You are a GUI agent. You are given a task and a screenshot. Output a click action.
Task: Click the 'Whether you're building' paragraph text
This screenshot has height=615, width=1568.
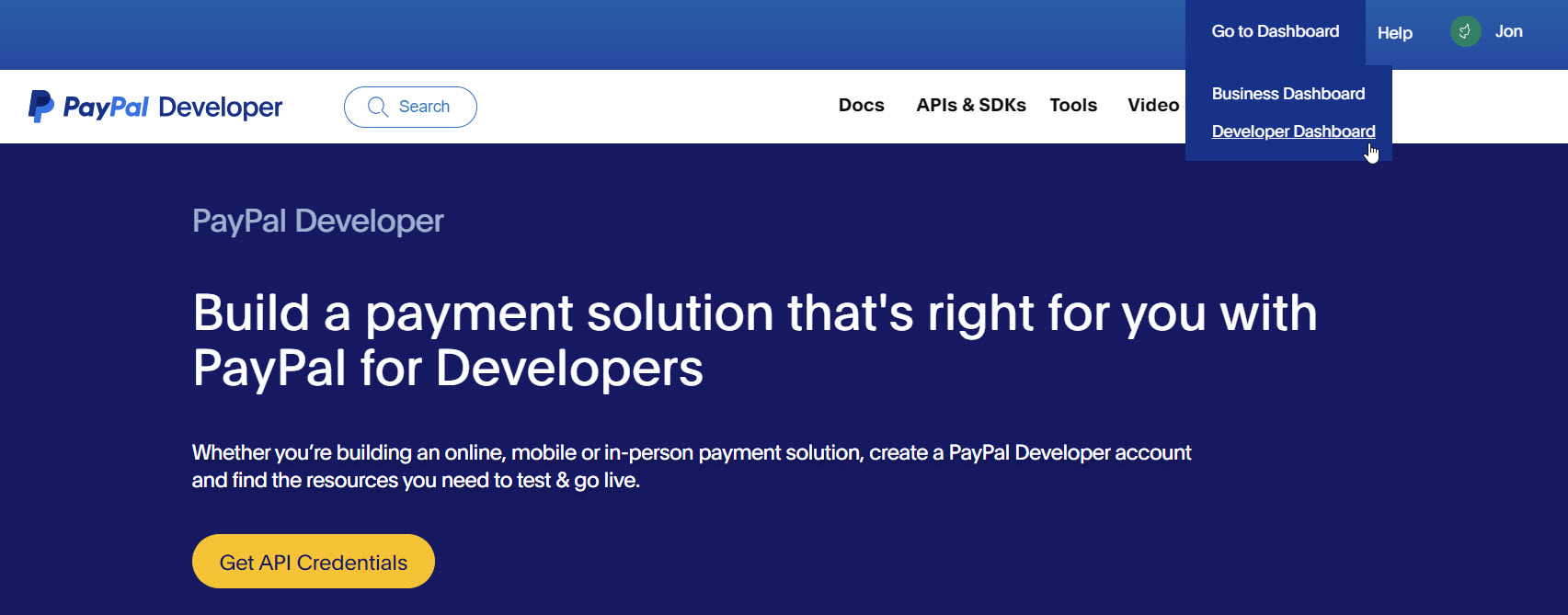pos(692,466)
